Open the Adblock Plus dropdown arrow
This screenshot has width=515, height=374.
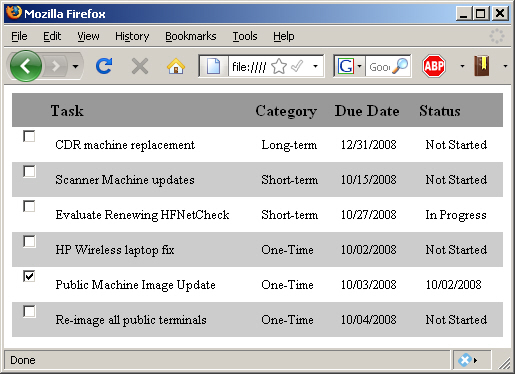click(x=462, y=66)
